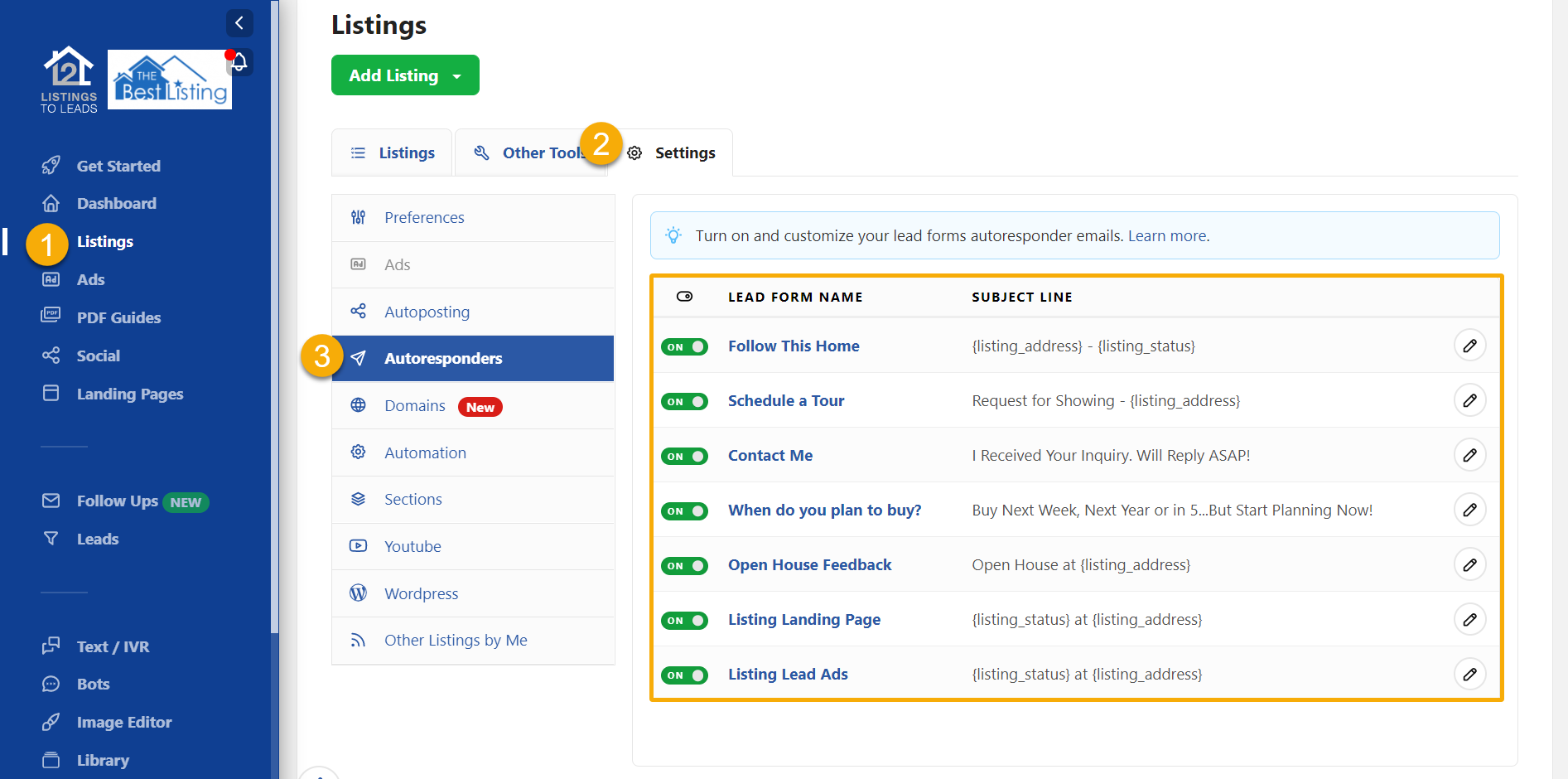Click the New badge next to Follow Ups
The height and width of the screenshot is (779, 1568).
coord(186,501)
